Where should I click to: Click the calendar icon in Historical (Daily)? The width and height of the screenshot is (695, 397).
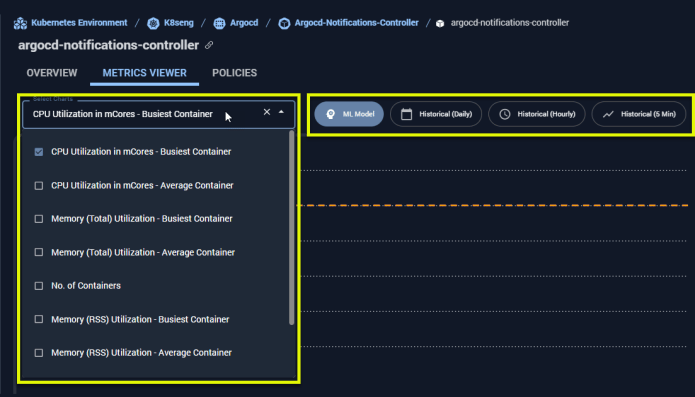point(406,114)
